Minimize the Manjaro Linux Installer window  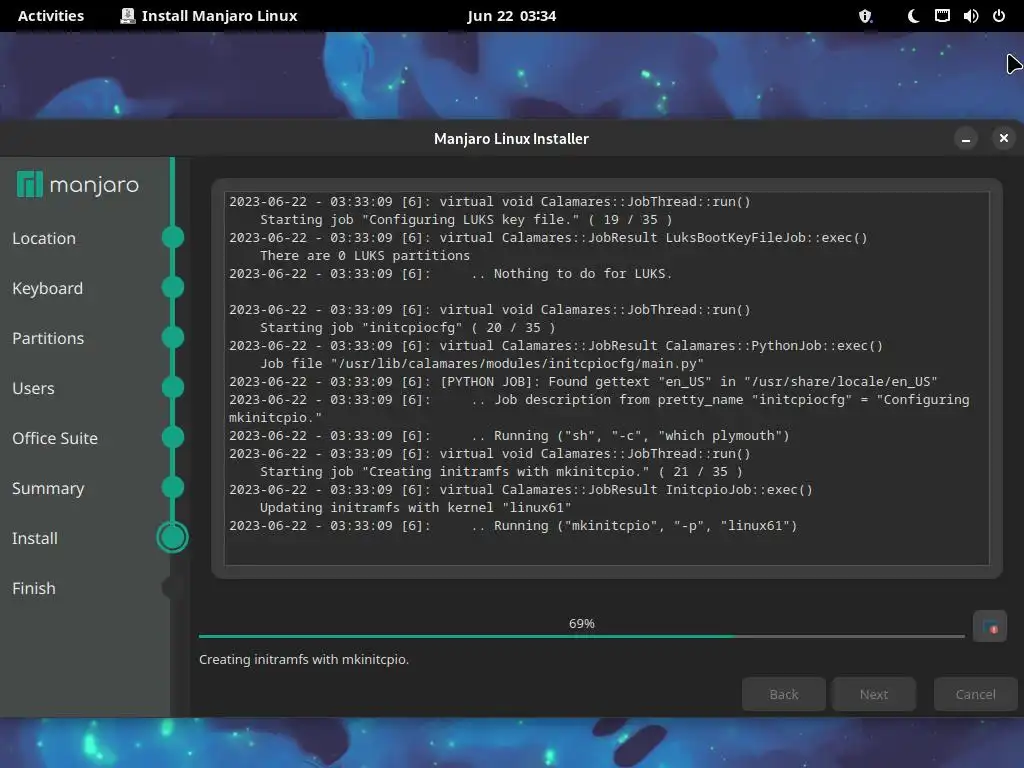966,138
